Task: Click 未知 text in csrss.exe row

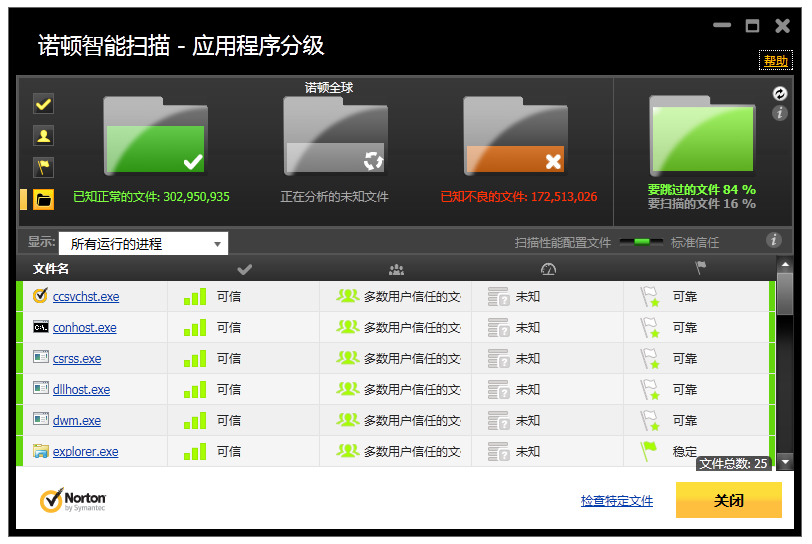Action: click(528, 359)
